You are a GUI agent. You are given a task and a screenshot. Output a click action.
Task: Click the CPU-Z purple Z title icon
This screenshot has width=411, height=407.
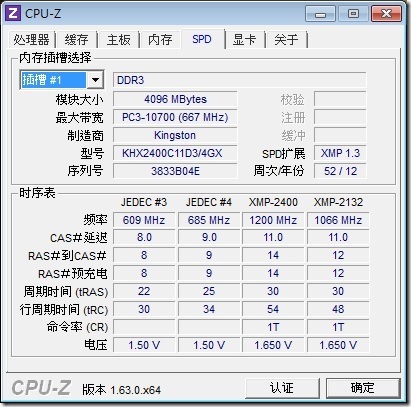coord(13,13)
